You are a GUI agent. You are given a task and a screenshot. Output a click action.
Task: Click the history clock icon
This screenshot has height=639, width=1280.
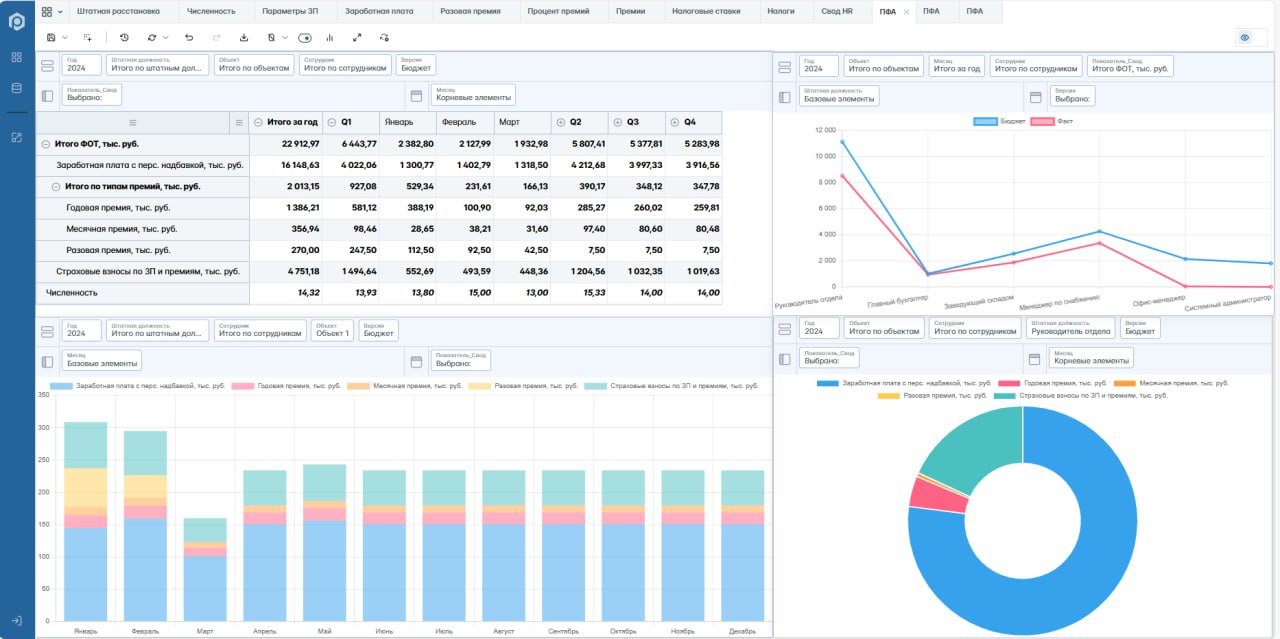124,37
